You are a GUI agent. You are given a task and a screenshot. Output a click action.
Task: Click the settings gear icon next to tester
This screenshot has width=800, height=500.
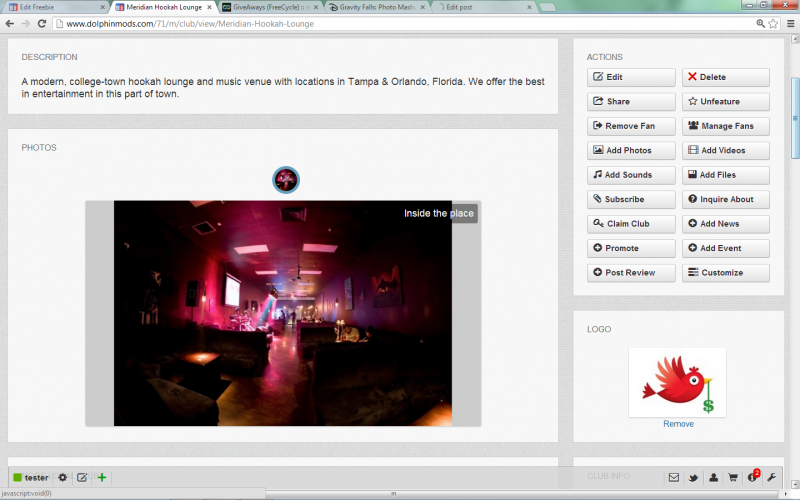pyautogui.click(x=62, y=478)
